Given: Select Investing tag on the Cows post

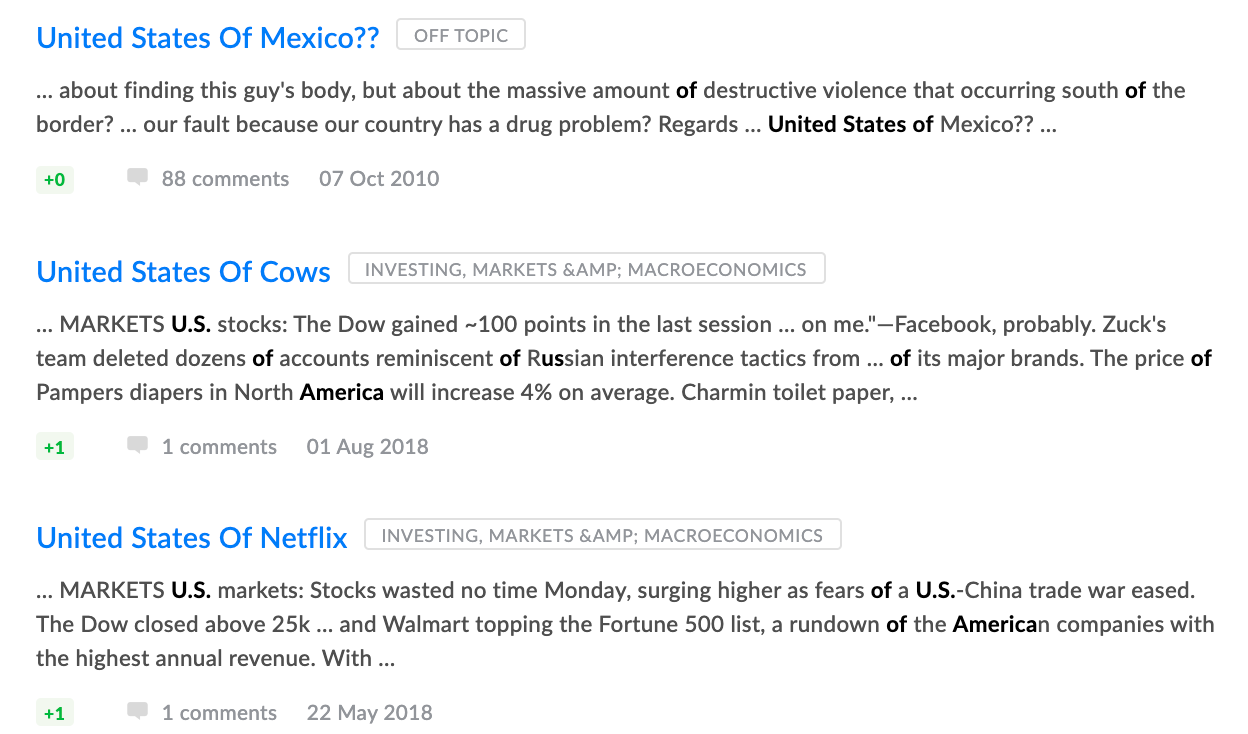Looking at the screenshot, I should coord(586,269).
